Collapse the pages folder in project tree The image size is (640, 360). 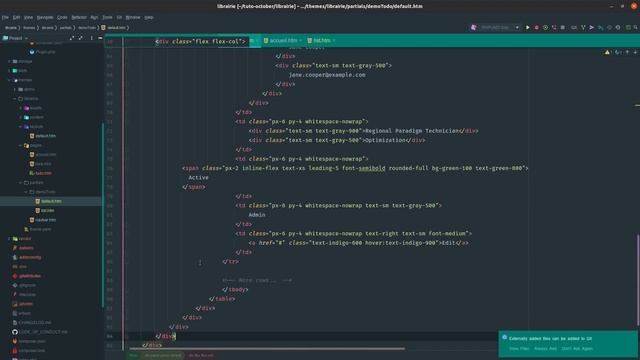[21, 145]
